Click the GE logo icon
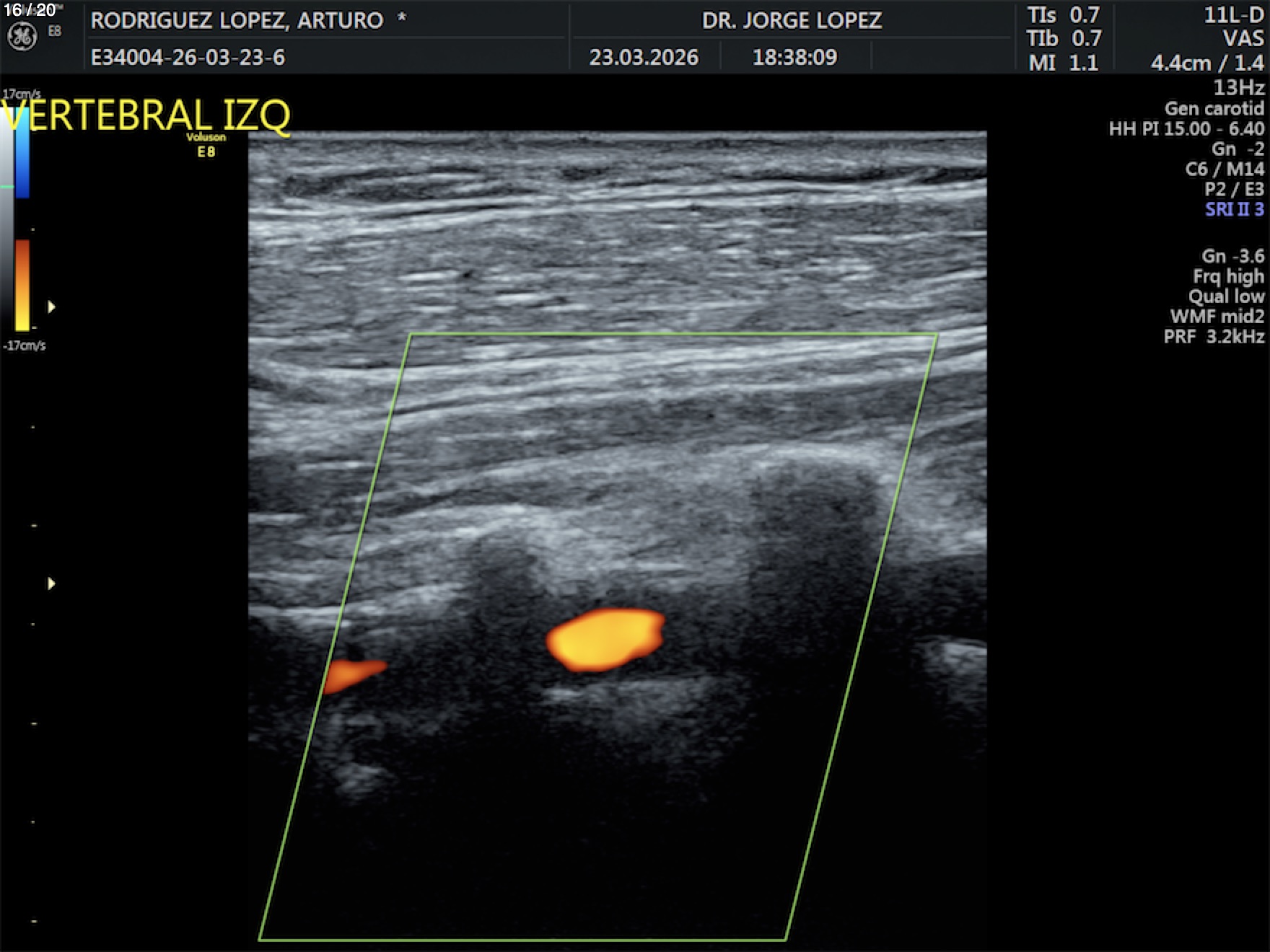This screenshot has height=952, width=1270. coord(22,37)
